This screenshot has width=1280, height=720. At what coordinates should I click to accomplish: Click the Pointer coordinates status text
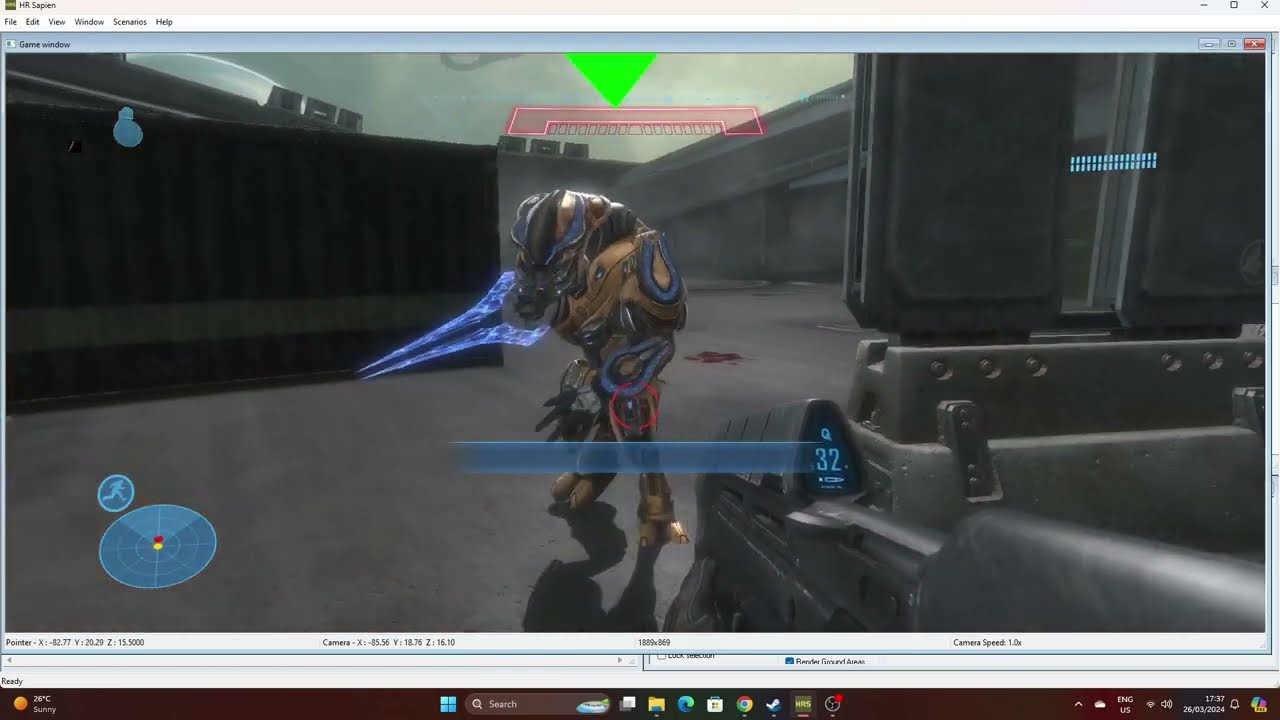click(75, 642)
